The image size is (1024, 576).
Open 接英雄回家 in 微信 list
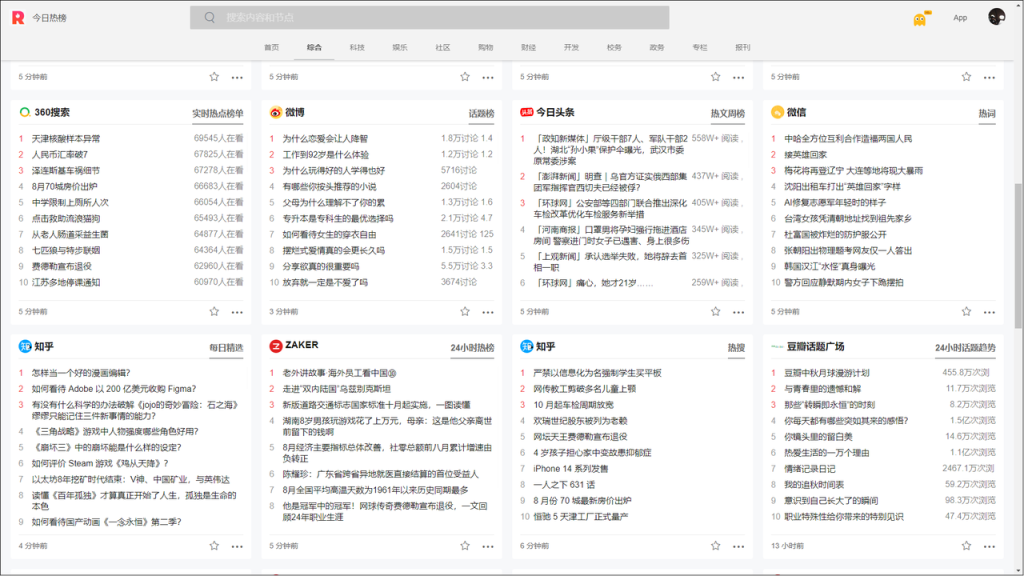pyautogui.click(x=805, y=155)
